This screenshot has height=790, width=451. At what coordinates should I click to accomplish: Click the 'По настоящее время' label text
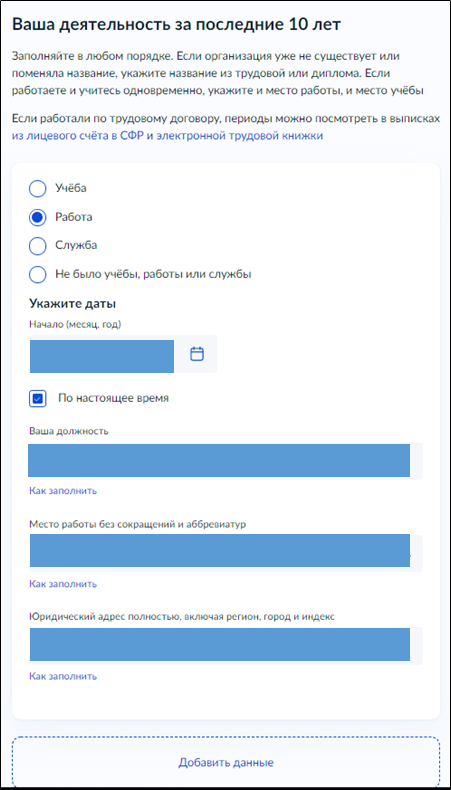coord(113,398)
